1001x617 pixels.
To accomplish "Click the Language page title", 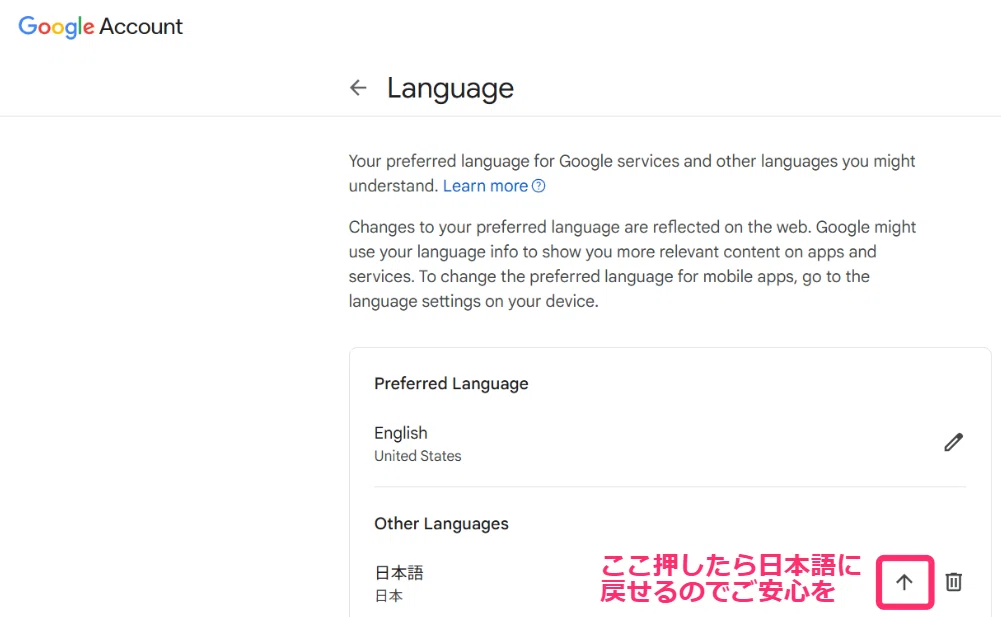I will tap(450, 88).
